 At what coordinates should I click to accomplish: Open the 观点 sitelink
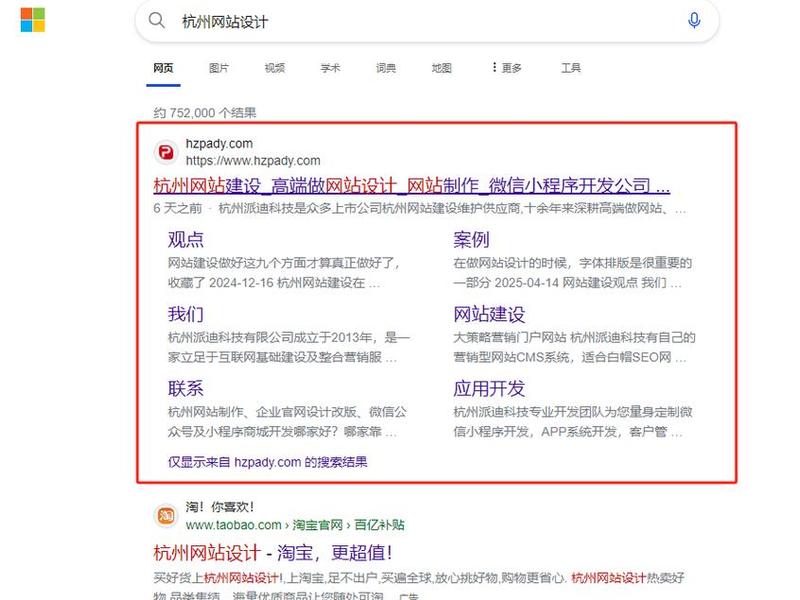coord(186,240)
